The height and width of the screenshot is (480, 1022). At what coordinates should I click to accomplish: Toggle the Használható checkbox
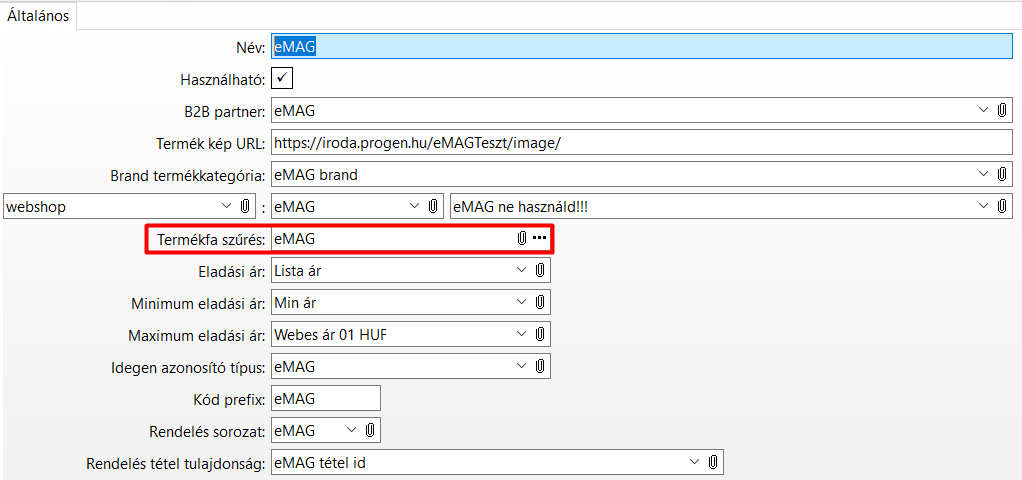tap(282, 78)
